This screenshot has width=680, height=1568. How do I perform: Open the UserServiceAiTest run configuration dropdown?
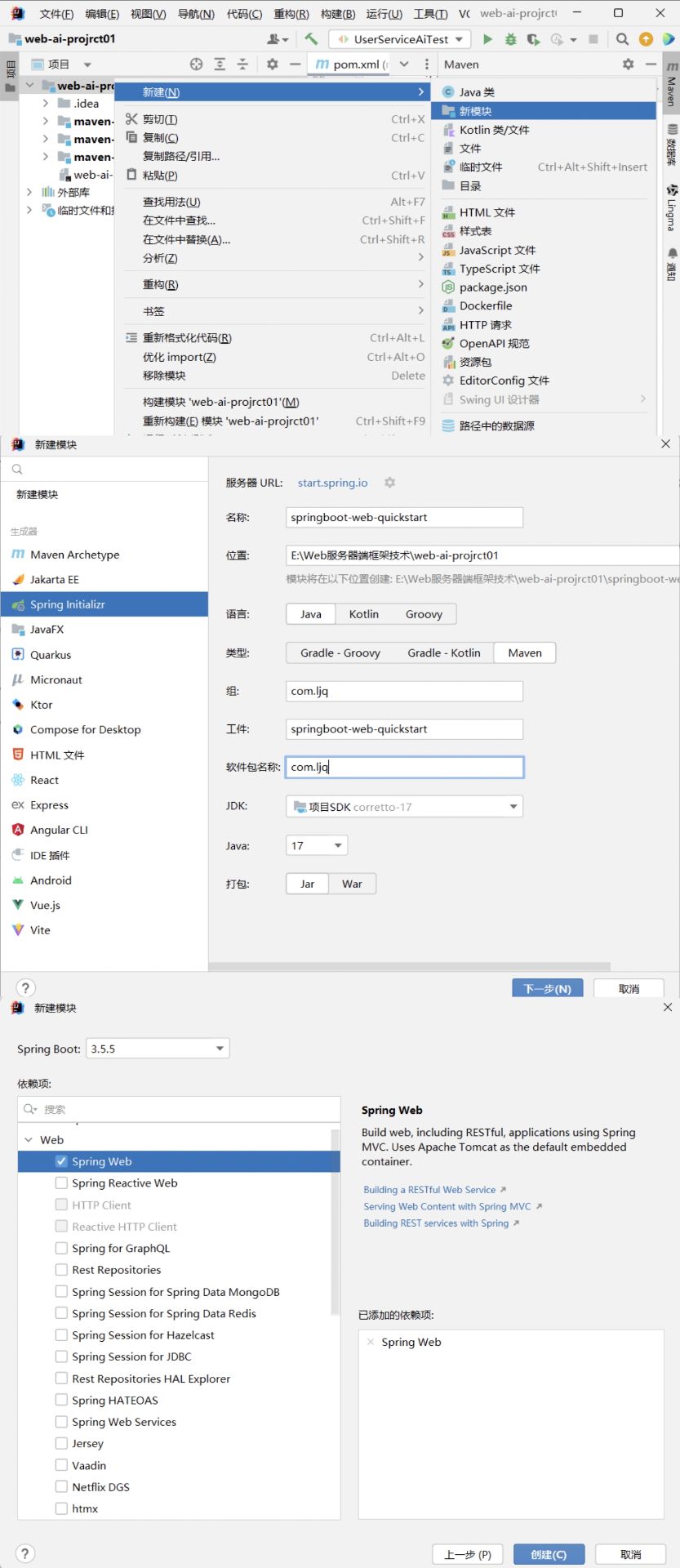pyautogui.click(x=401, y=39)
